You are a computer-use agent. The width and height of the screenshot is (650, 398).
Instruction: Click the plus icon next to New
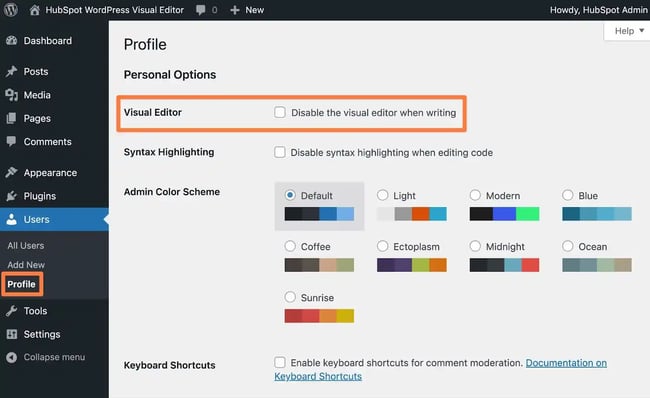(235, 10)
